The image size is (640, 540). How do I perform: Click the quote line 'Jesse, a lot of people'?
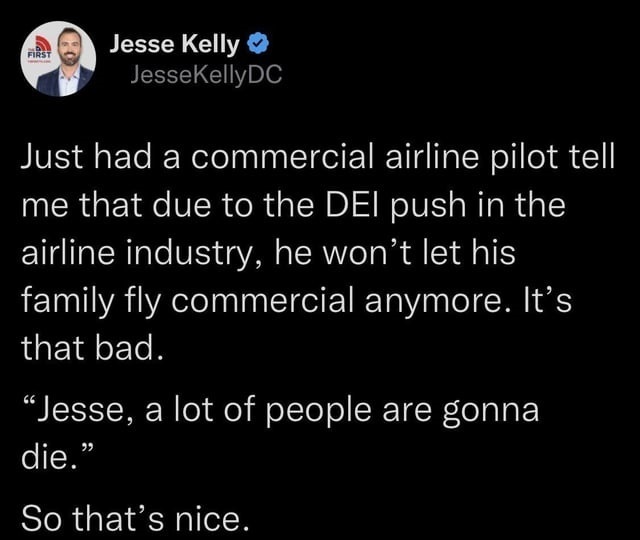(x=280, y=411)
